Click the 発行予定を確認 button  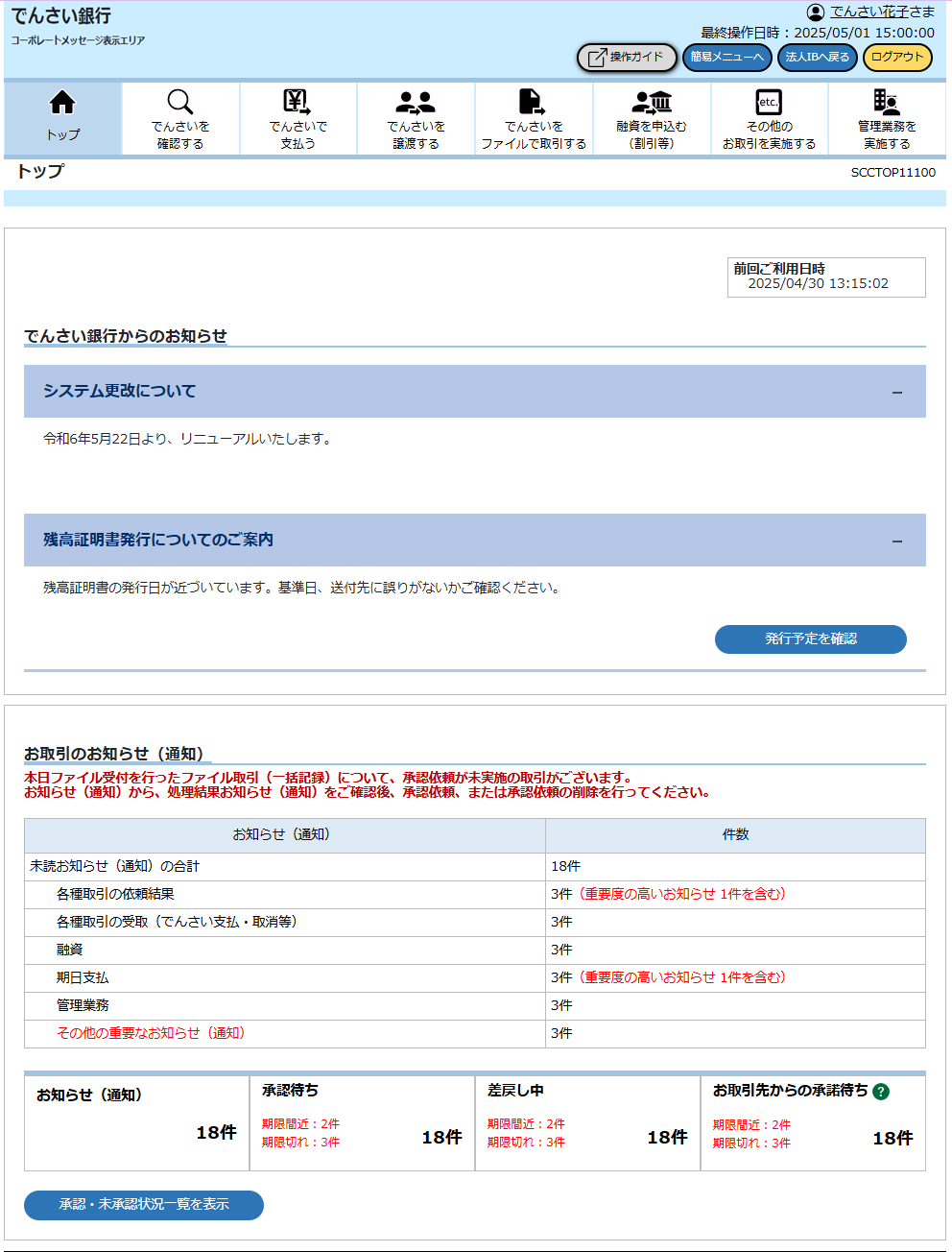coord(810,639)
